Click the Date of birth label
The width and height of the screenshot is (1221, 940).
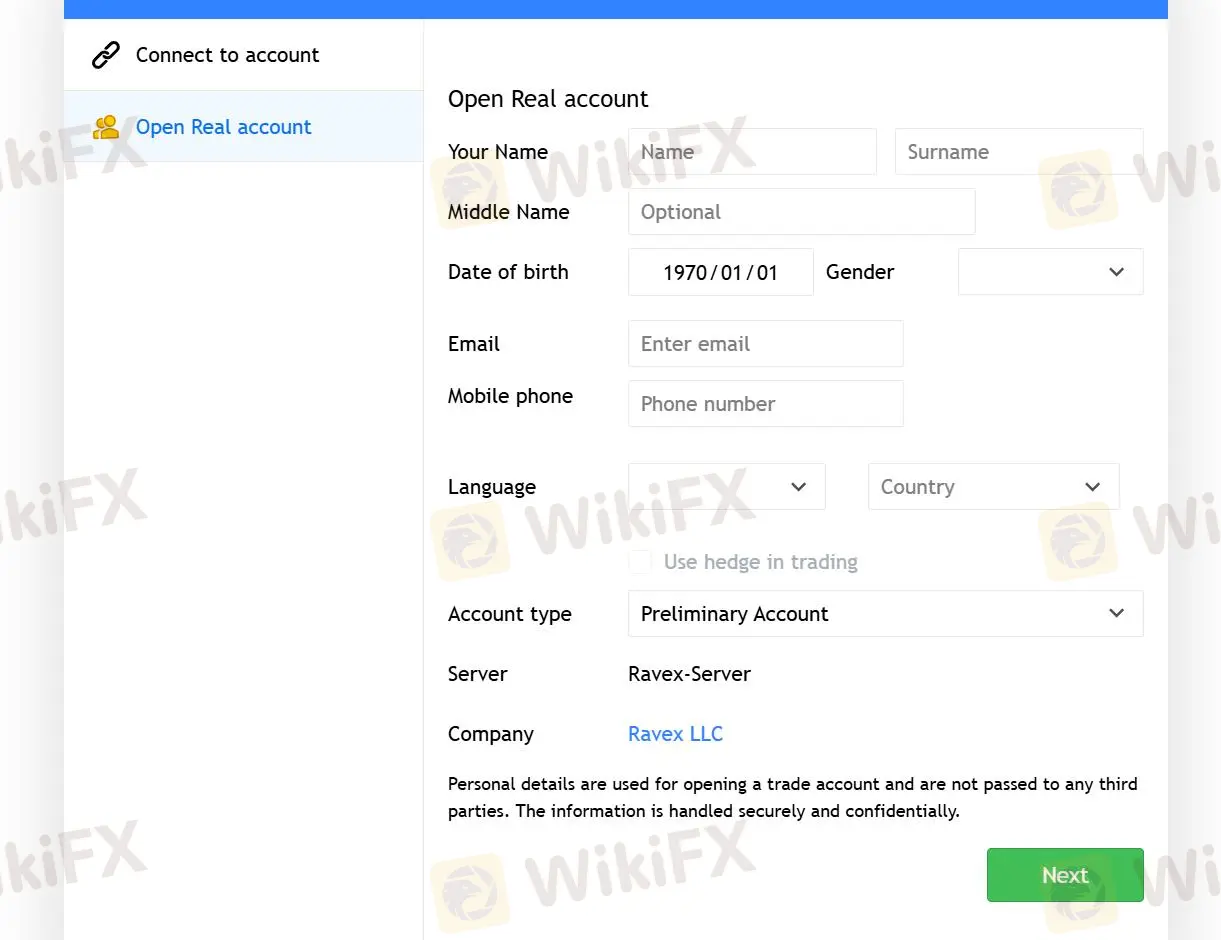click(x=508, y=272)
